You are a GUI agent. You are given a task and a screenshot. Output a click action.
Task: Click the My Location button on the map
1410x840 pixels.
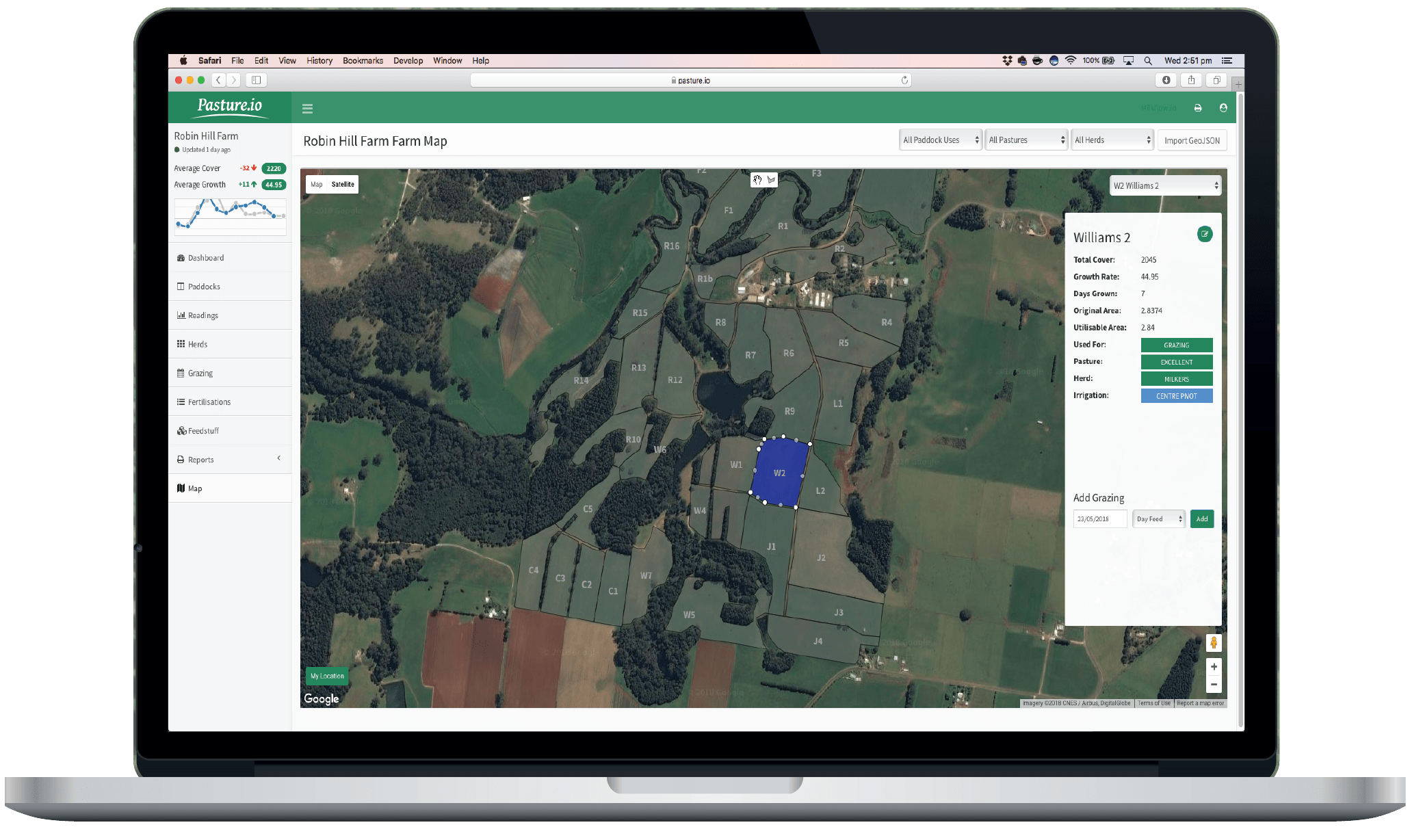click(326, 676)
